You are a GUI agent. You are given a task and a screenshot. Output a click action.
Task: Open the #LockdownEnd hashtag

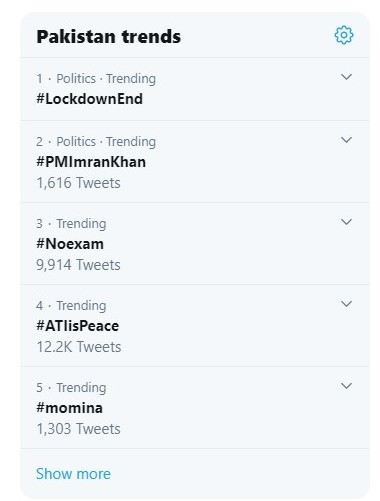tap(89, 99)
